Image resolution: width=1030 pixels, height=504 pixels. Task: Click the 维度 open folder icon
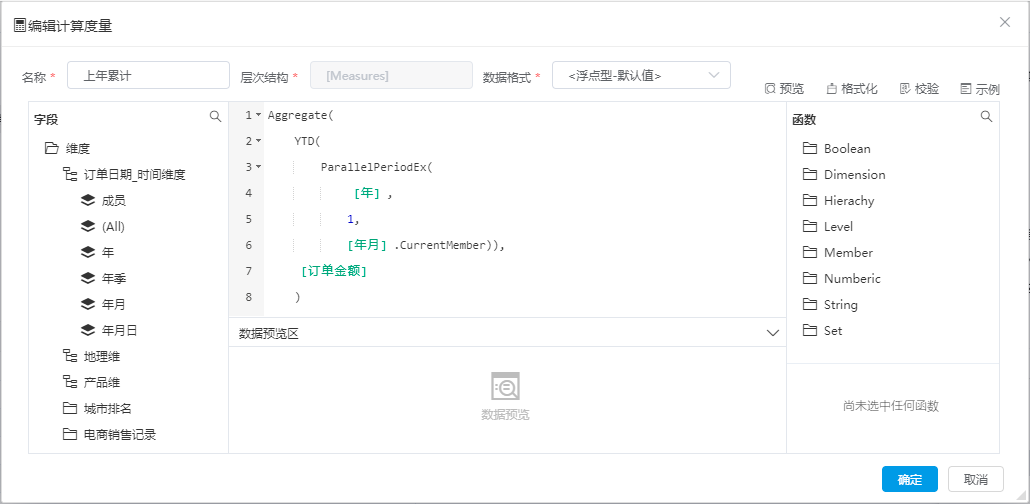click(51, 149)
